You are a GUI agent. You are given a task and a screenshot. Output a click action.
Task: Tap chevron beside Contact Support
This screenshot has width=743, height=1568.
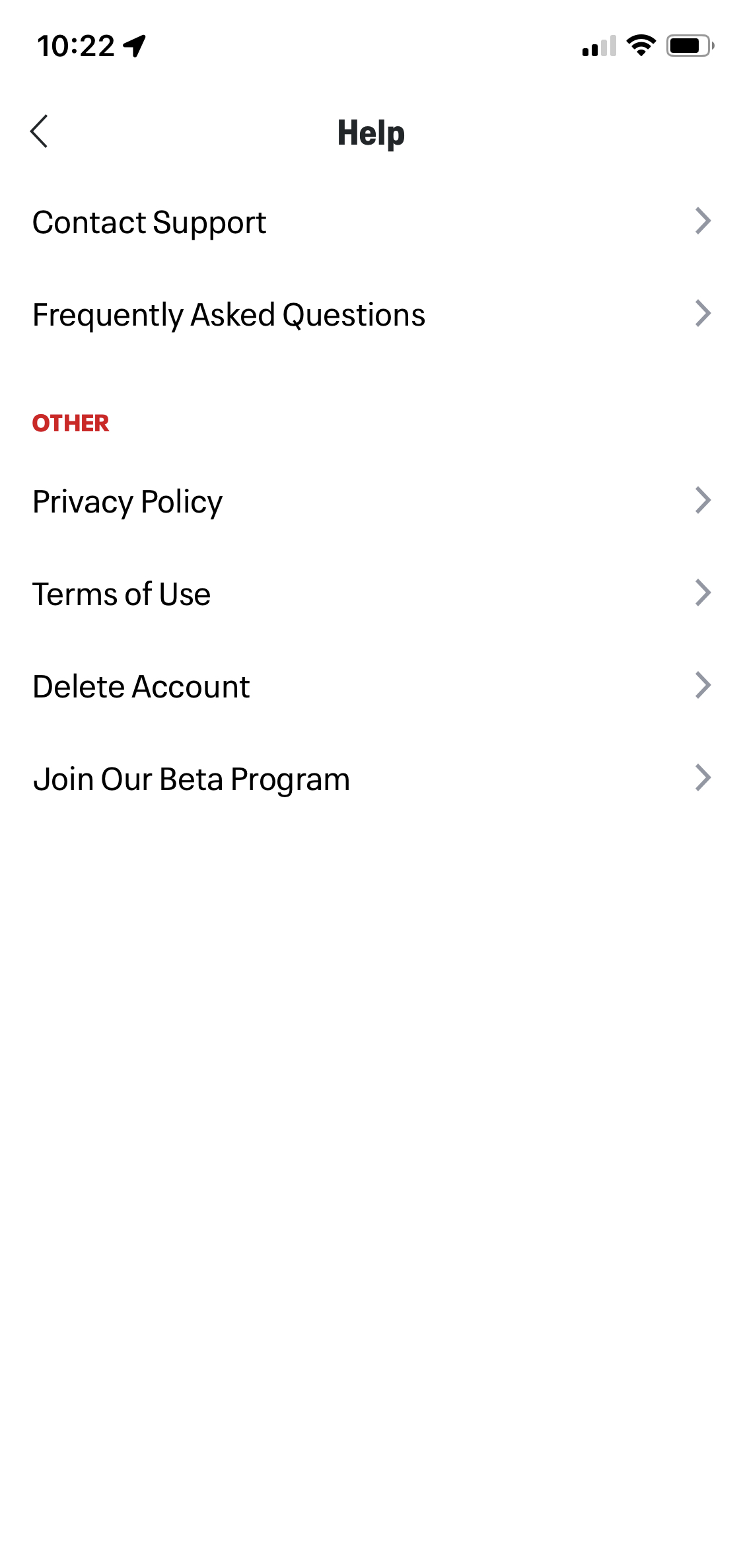pyautogui.click(x=703, y=221)
